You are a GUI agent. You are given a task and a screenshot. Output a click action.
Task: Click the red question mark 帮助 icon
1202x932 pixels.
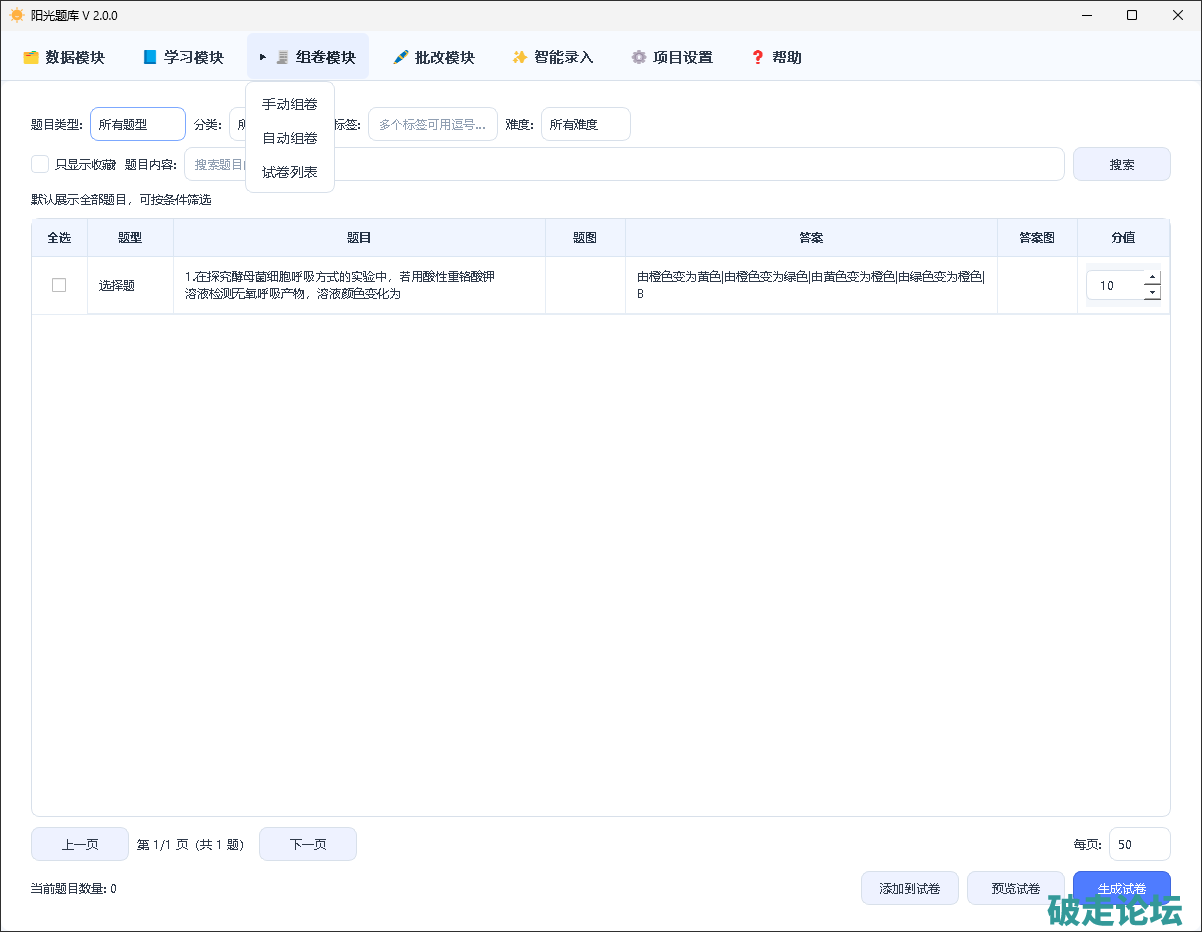pos(757,58)
